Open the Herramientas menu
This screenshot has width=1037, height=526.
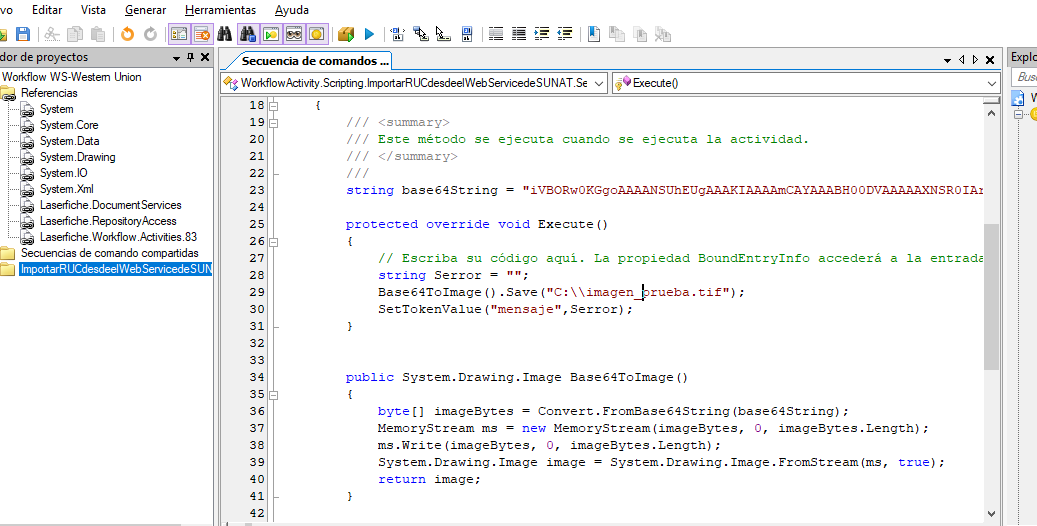pyautogui.click(x=220, y=9)
